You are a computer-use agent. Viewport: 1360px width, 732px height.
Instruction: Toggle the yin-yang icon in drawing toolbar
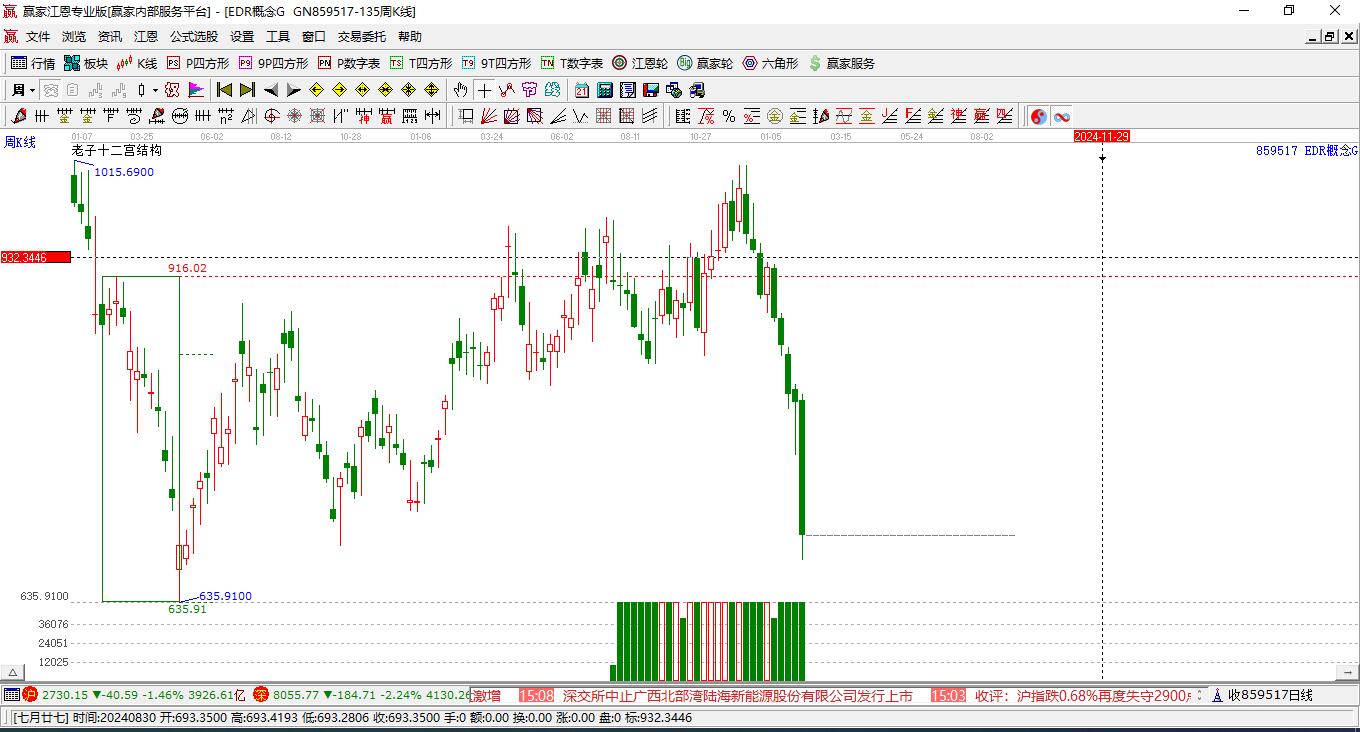tap(1038, 116)
